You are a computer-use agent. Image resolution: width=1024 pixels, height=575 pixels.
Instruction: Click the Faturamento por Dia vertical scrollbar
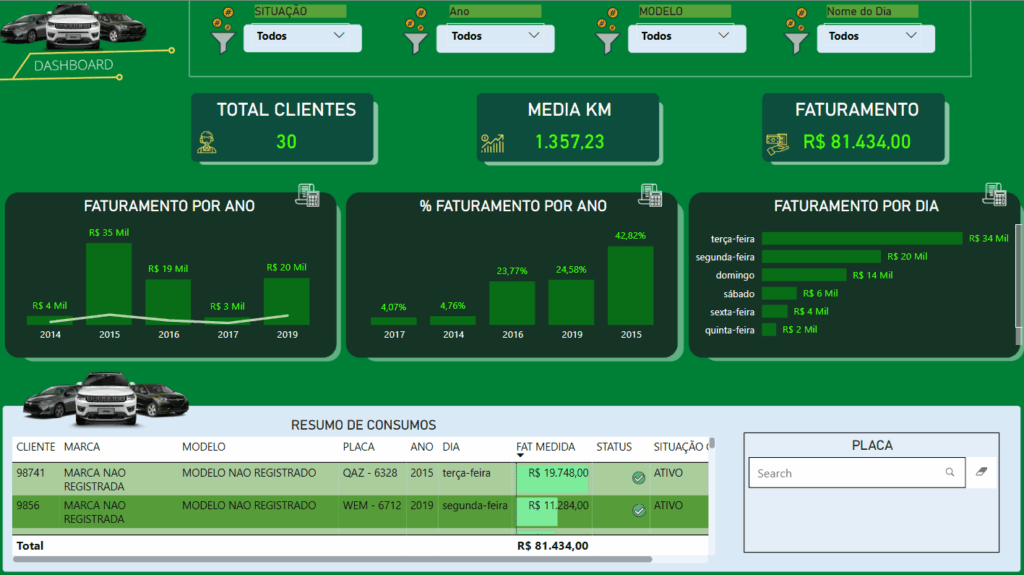1018,278
